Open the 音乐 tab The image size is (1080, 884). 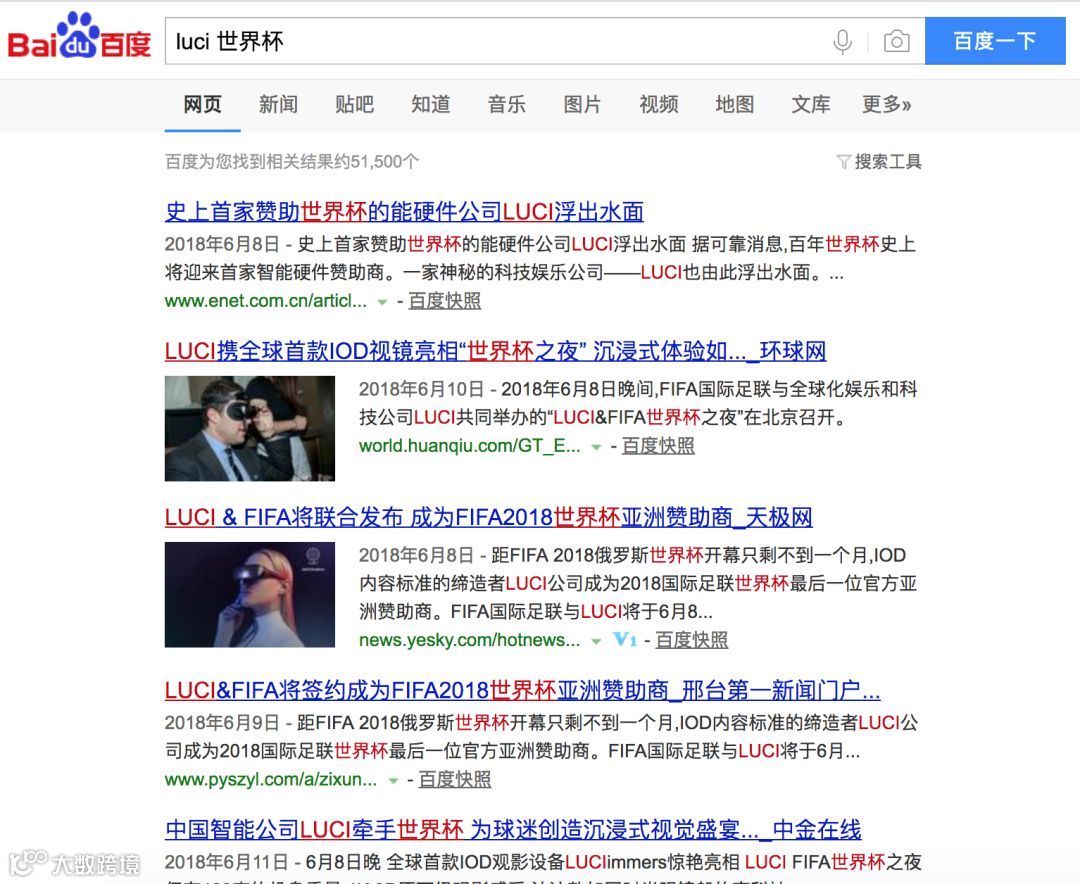pos(506,105)
